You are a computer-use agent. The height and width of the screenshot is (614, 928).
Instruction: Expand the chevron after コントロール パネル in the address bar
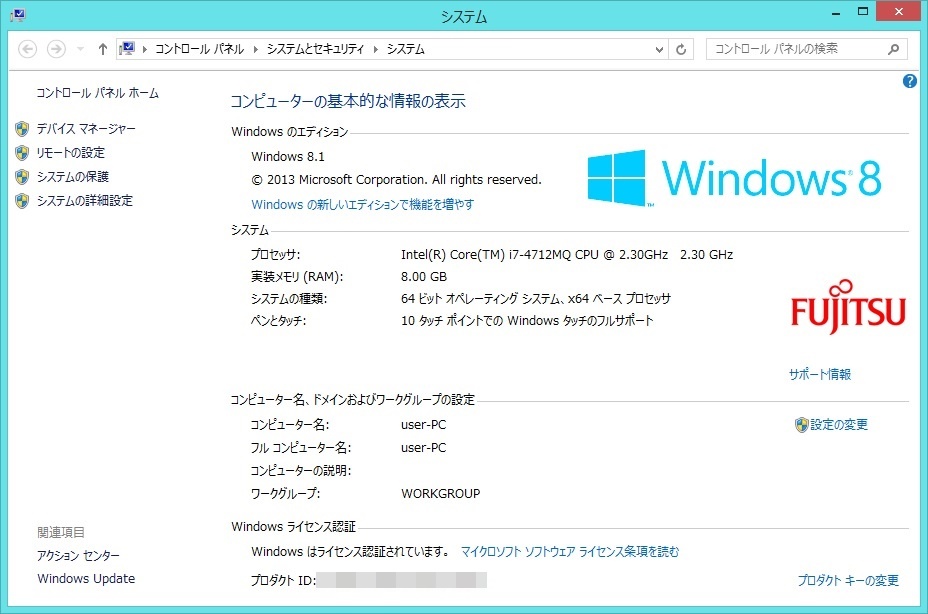[x=256, y=49]
